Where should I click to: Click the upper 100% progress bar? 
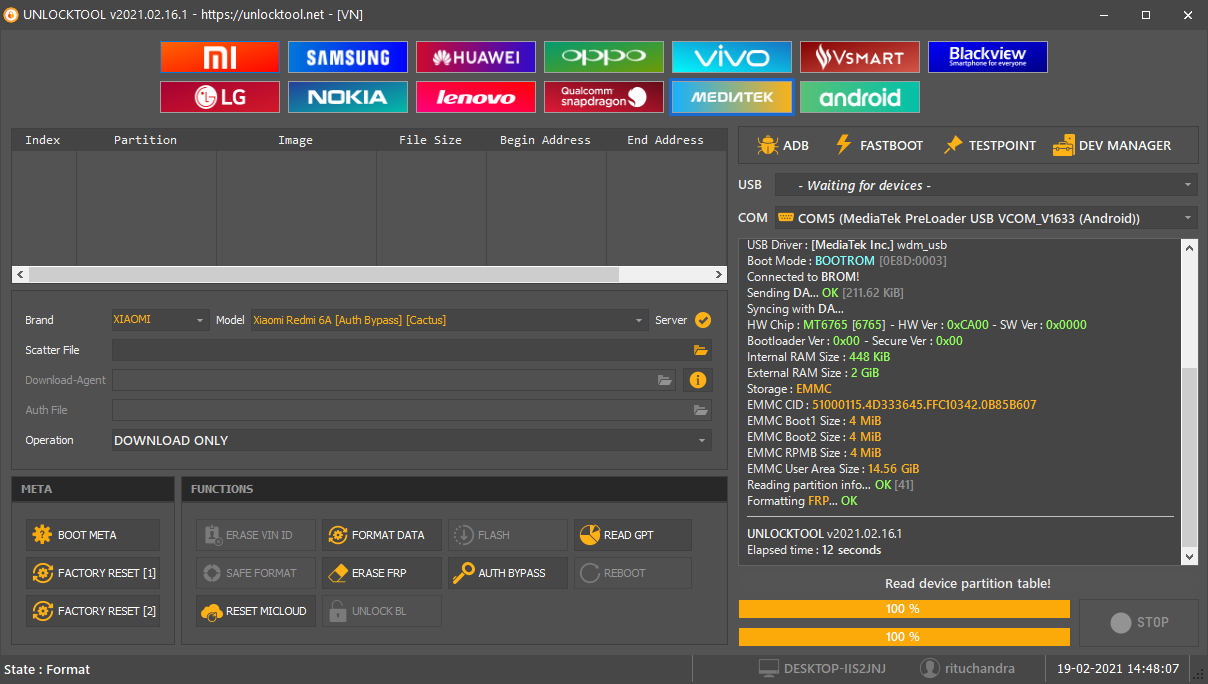click(904, 609)
